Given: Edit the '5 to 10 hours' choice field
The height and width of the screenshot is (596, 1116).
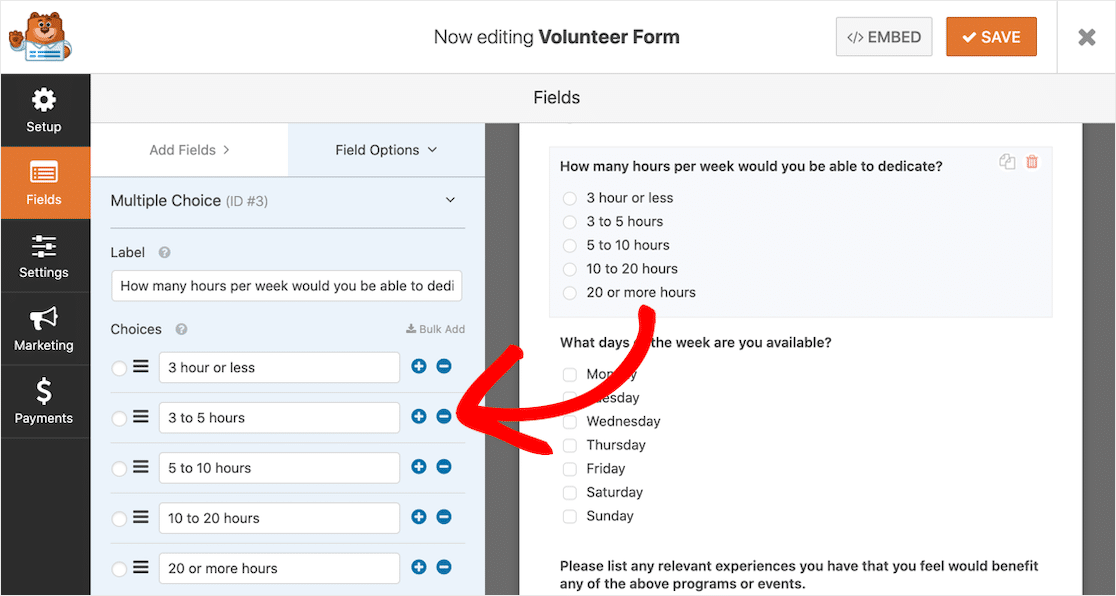Looking at the screenshot, I should click(279, 468).
